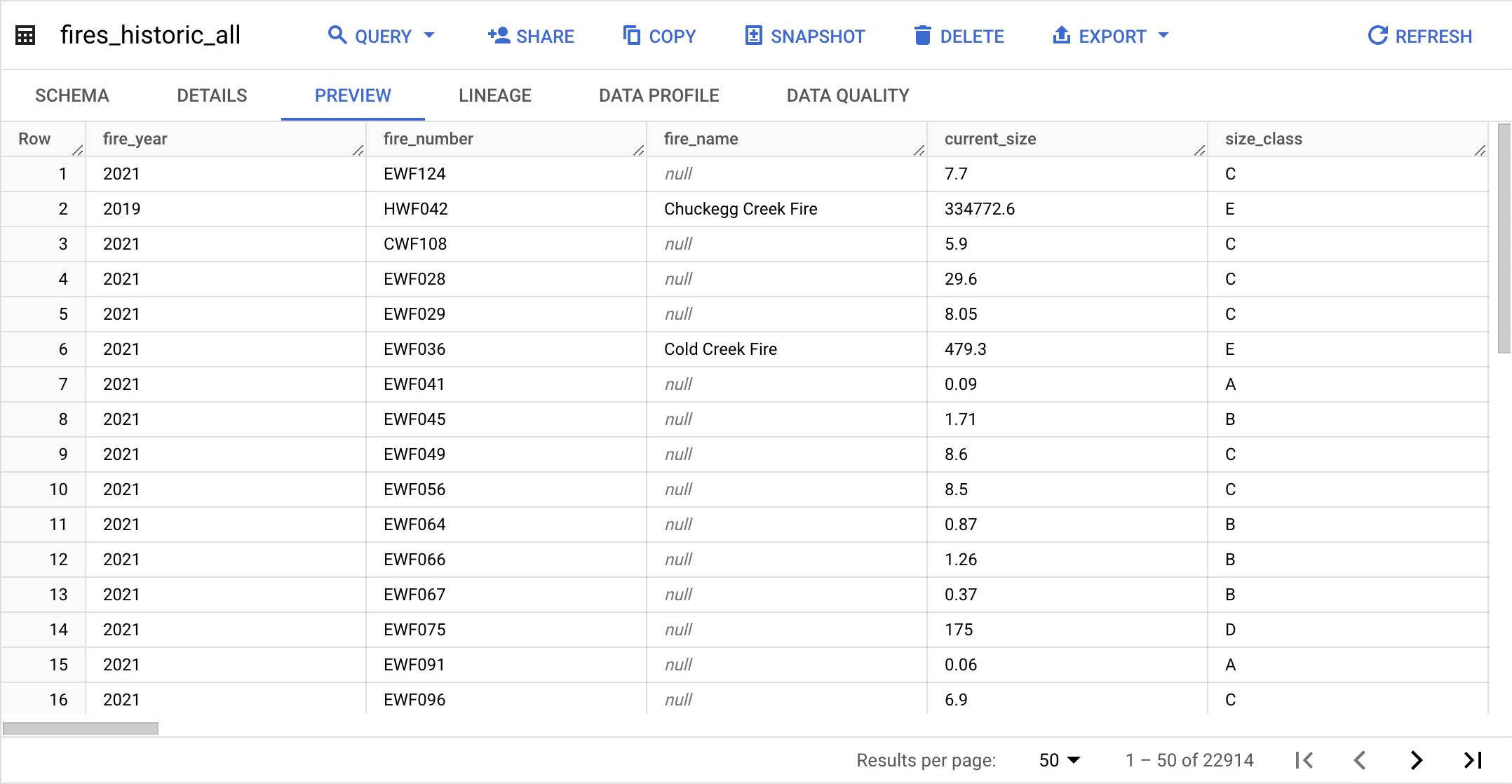Open the Results per page selector
1512x784 pixels.
tap(1060, 760)
